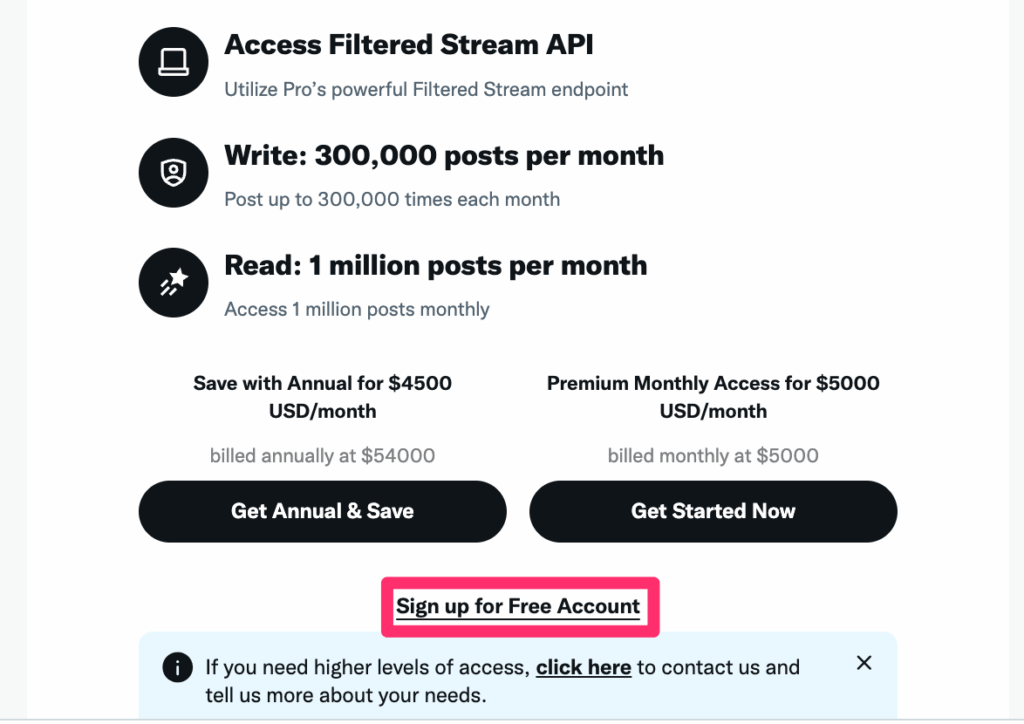The width and height of the screenshot is (1024, 724).
Task: Click the billed monthly at $5000 note
Action: tap(712, 456)
